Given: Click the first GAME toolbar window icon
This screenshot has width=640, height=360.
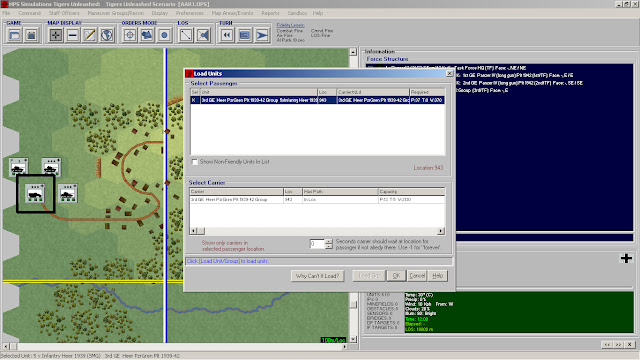Looking at the screenshot, I should click(14, 35).
